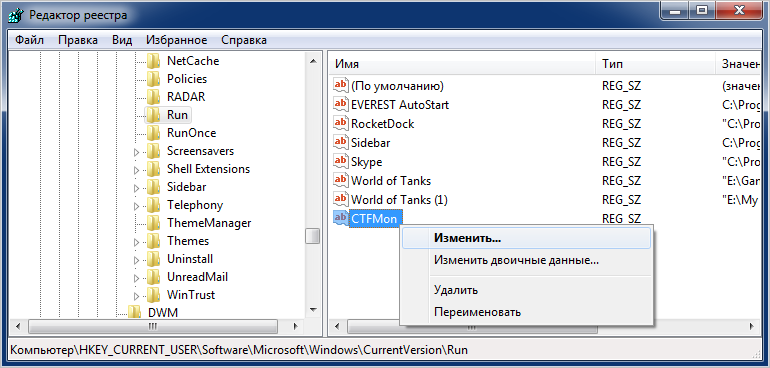The width and height of the screenshot is (770, 368).
Task: Click the registry path in status bar
Action: 239,350
